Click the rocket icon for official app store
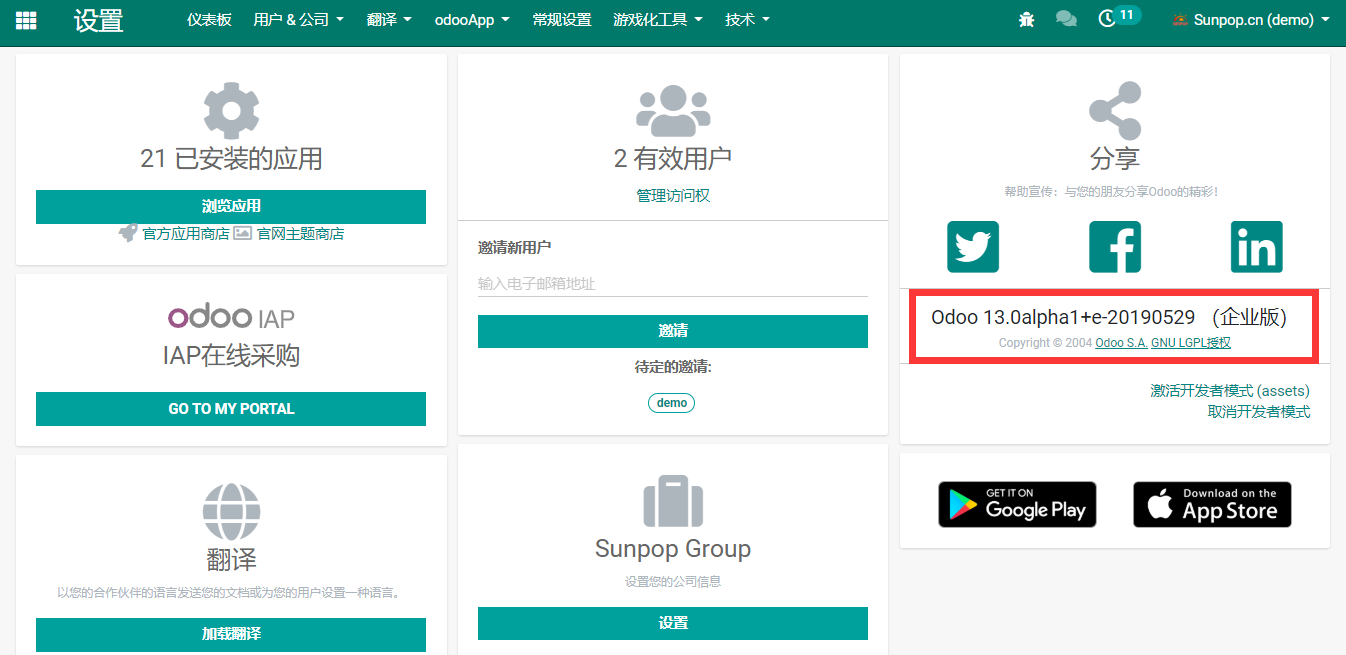 point(128,233)
